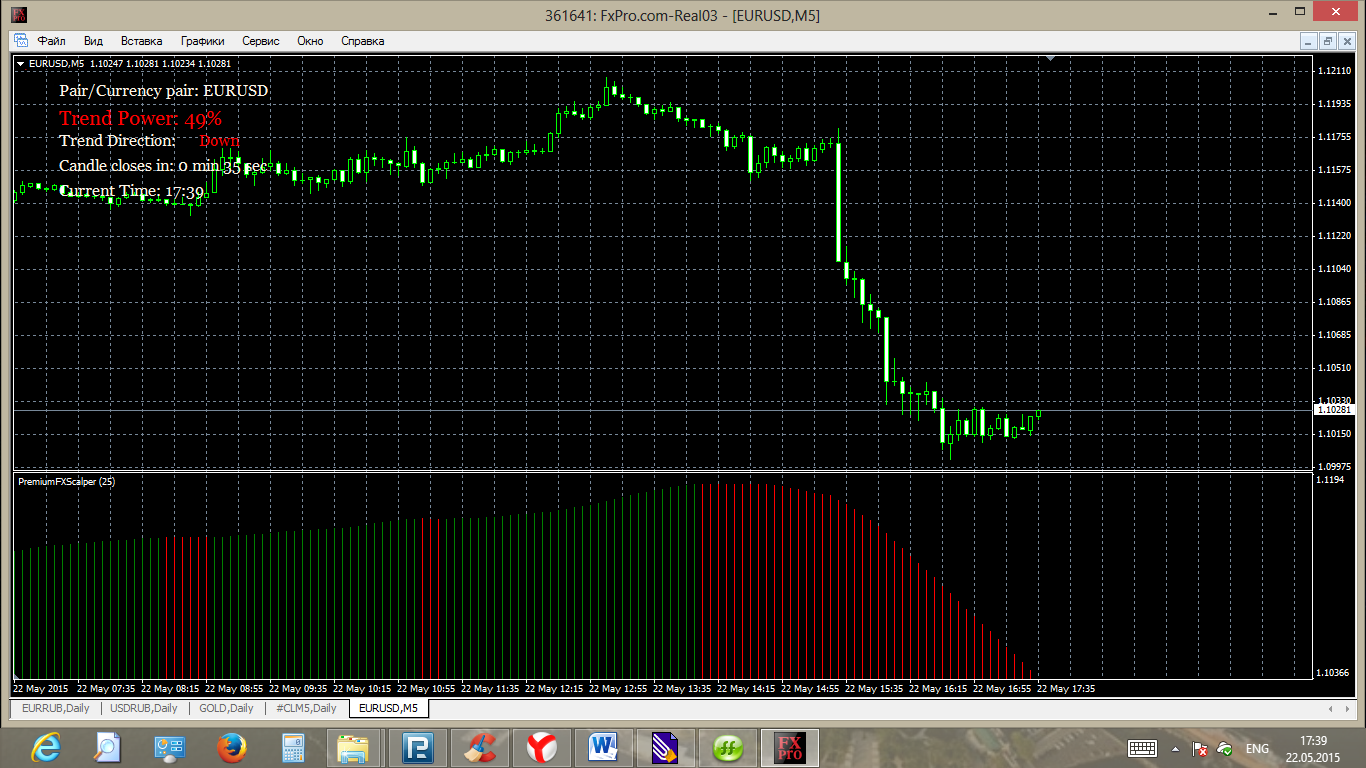This screenshot has width=1366, height=768.
Task: Expand the EURUSD,M5 chart dropdown triangle
Action: coord(21,63)
